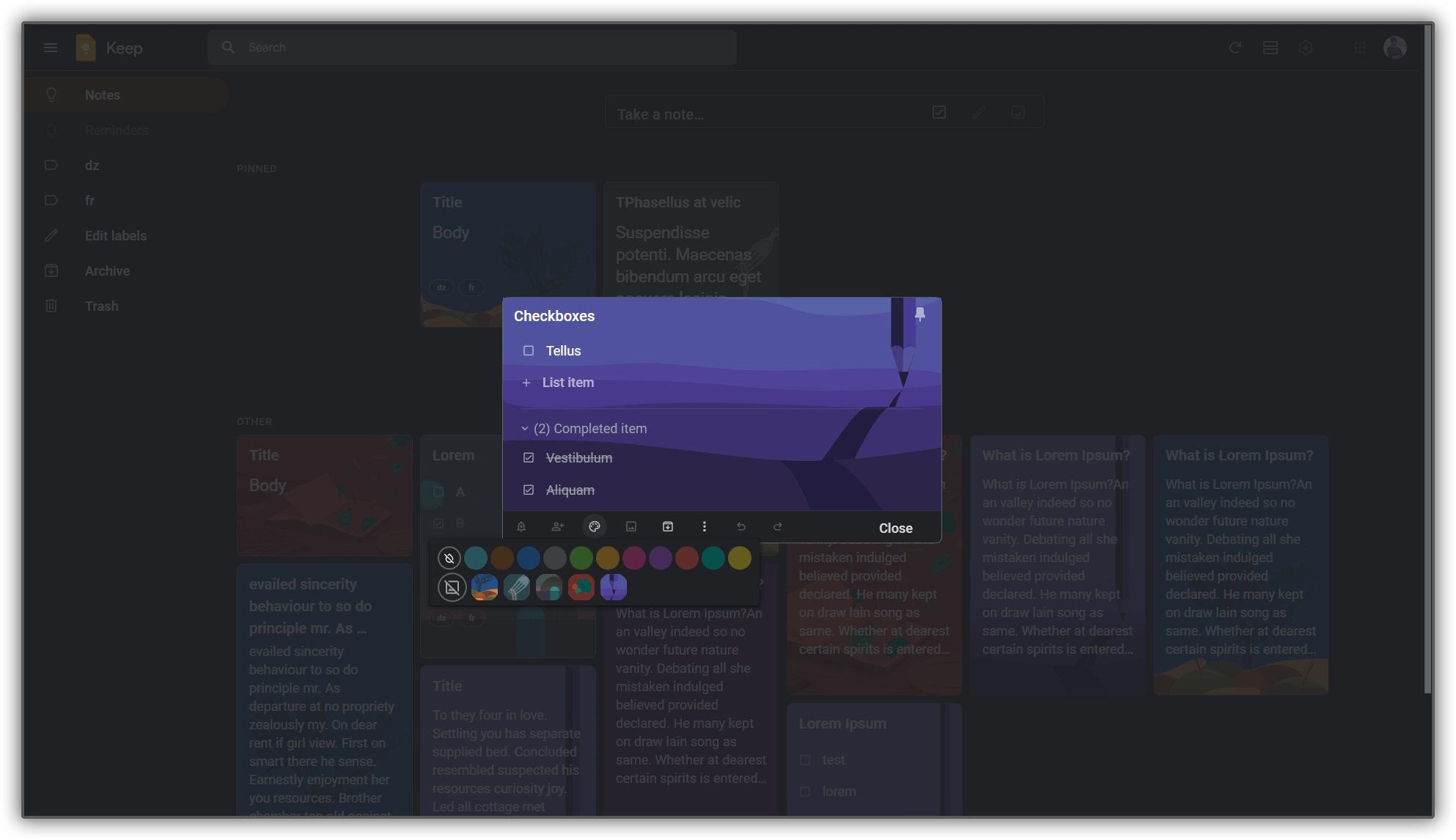Select the no-image background option
The height and width of the screenshot is (840, 1456).
pyautogui.click(x=452, y=588)
